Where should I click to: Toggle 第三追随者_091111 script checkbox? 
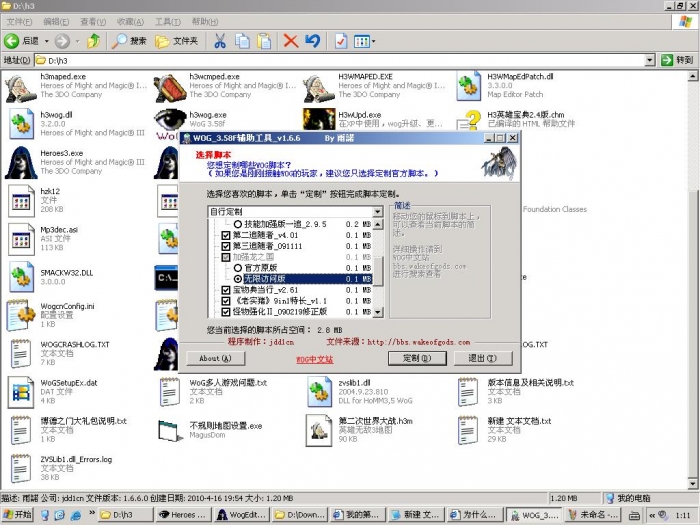[226, 246]
